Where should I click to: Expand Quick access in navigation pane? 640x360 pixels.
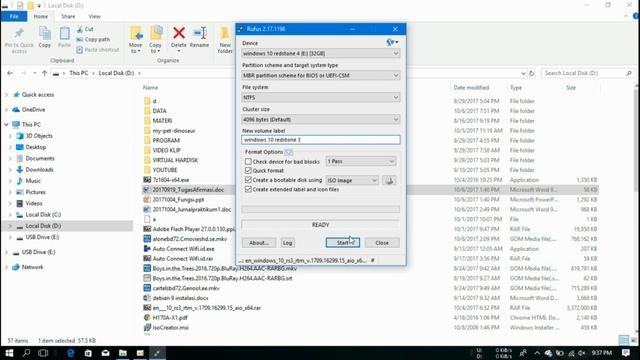point(7,95)
